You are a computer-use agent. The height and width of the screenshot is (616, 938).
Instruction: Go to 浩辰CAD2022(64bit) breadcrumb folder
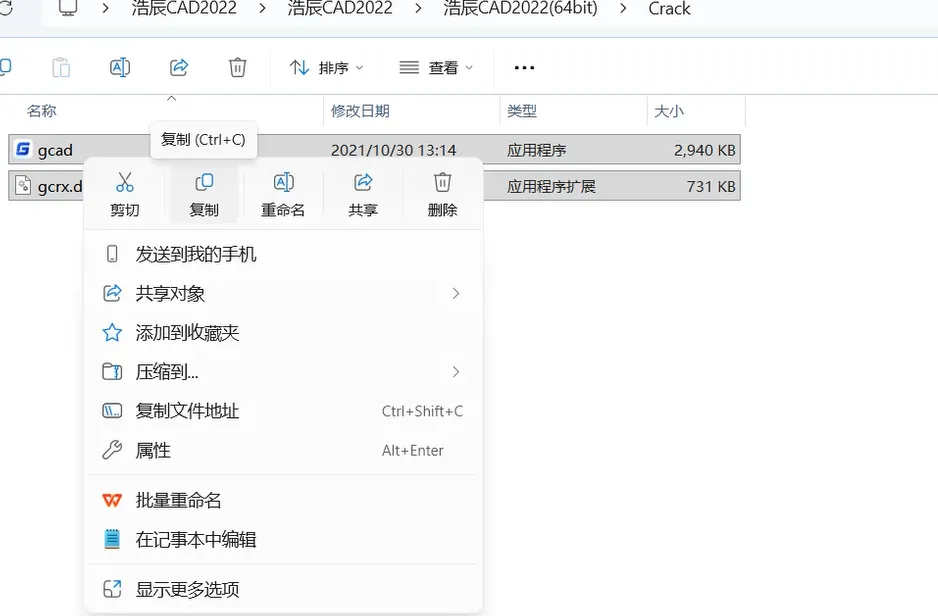(520, 8)
